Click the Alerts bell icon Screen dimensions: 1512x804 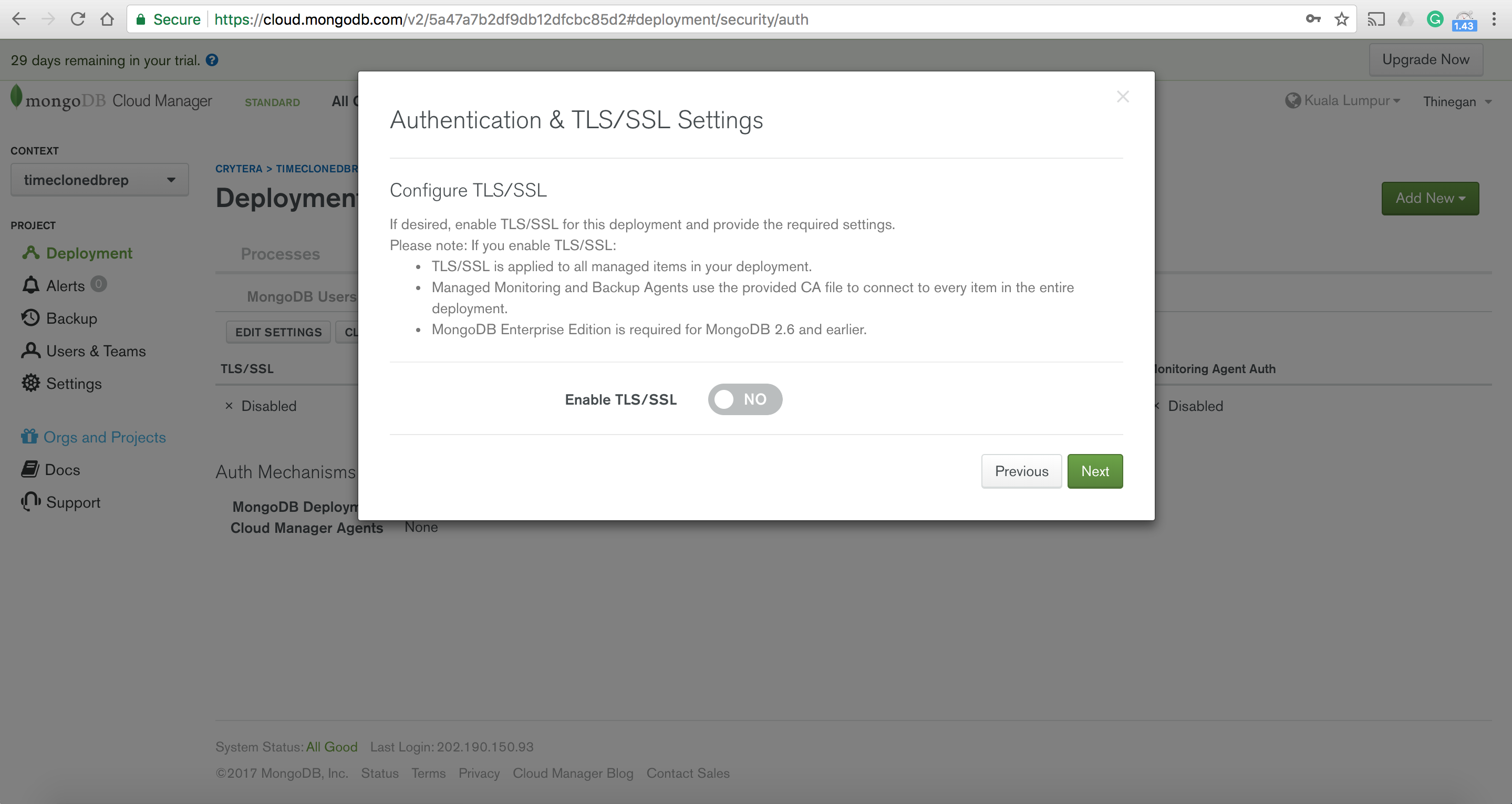click(x=30, y=285)
